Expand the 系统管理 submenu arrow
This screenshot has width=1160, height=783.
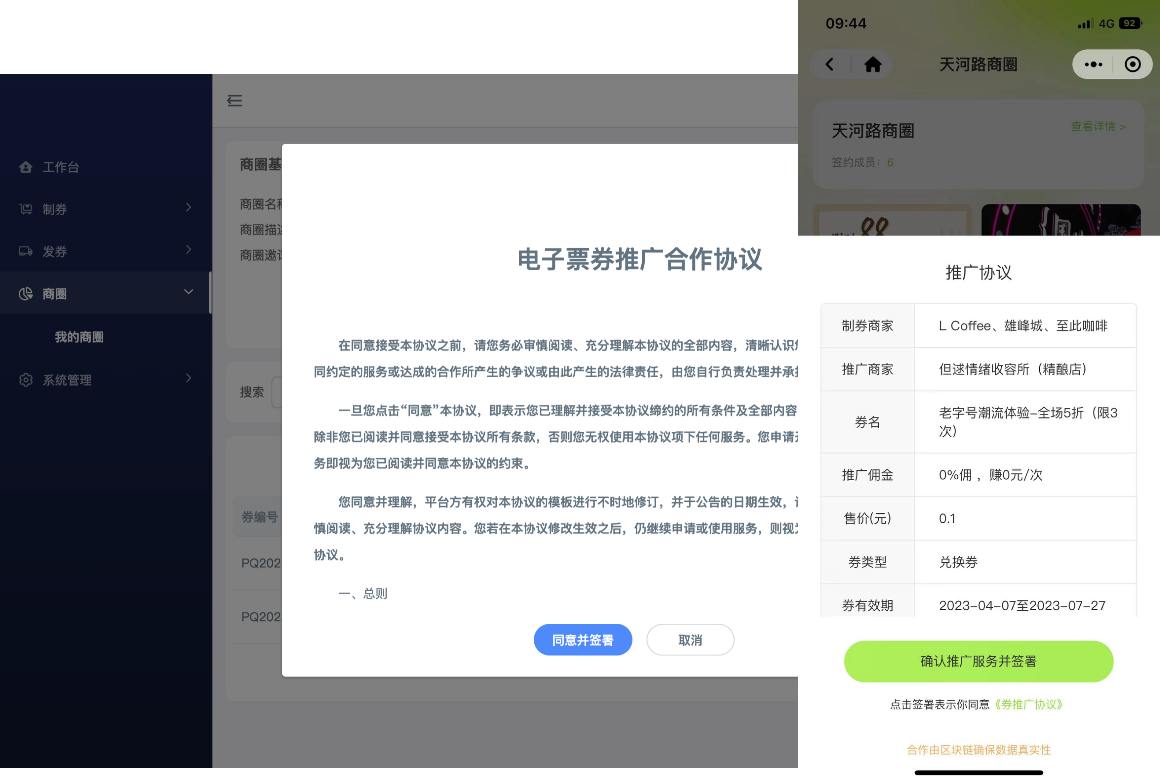point(188,379)
